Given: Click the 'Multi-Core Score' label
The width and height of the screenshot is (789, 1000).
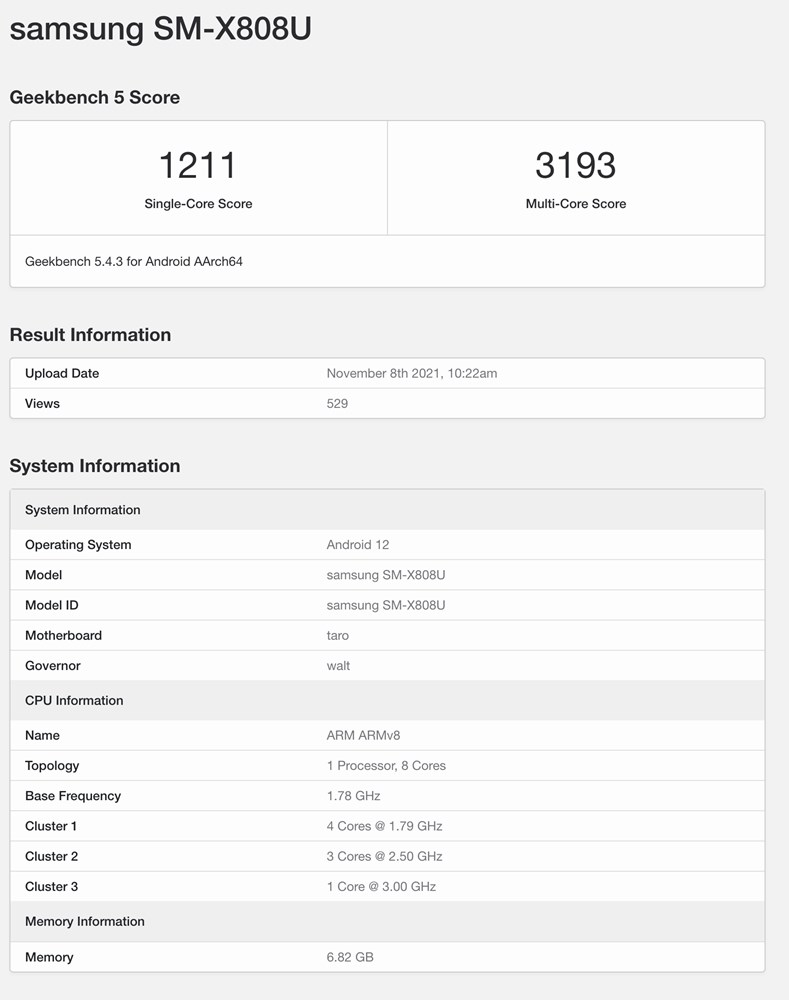Looking at the screenshot, I should (x=575, y=204).
